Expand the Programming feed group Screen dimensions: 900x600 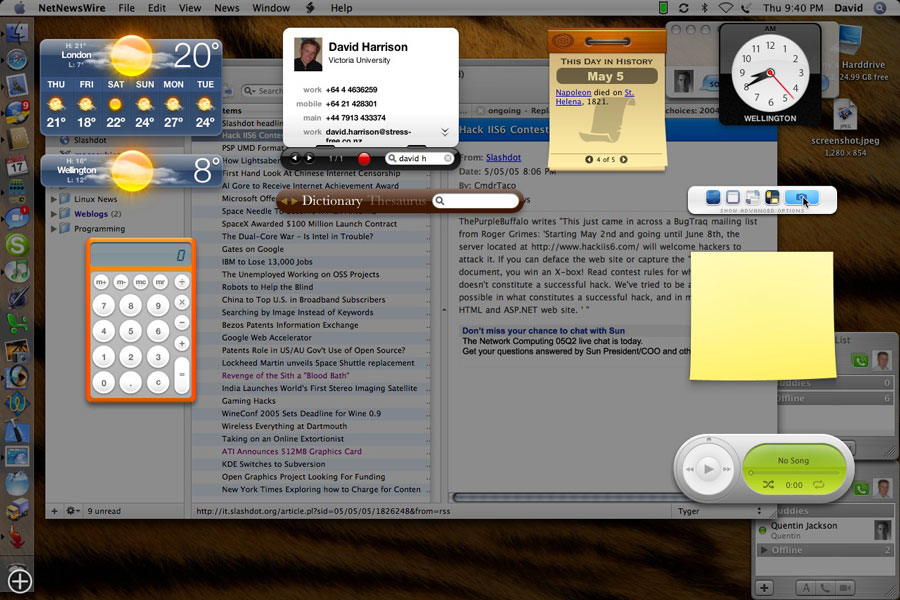54,229
